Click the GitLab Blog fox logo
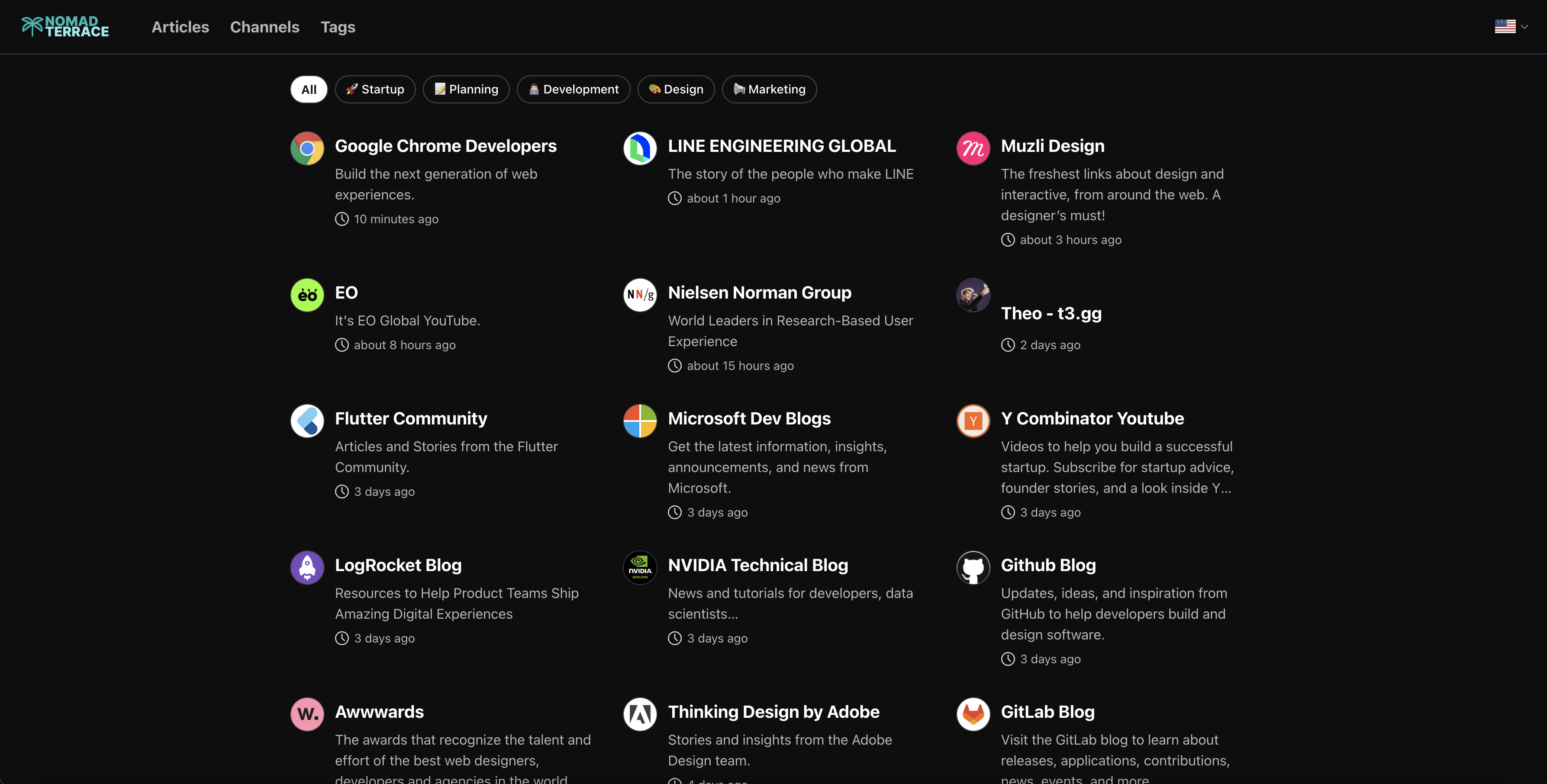The image size is (1547, 784). [x=973, y=714]
